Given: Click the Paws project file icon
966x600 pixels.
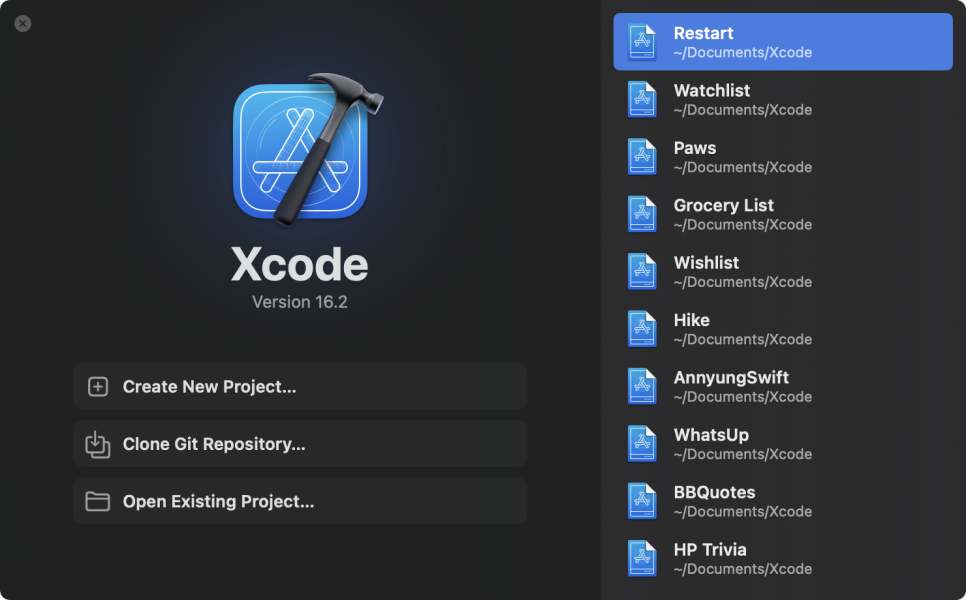Looking at the screenshot, I should point(642,156).
